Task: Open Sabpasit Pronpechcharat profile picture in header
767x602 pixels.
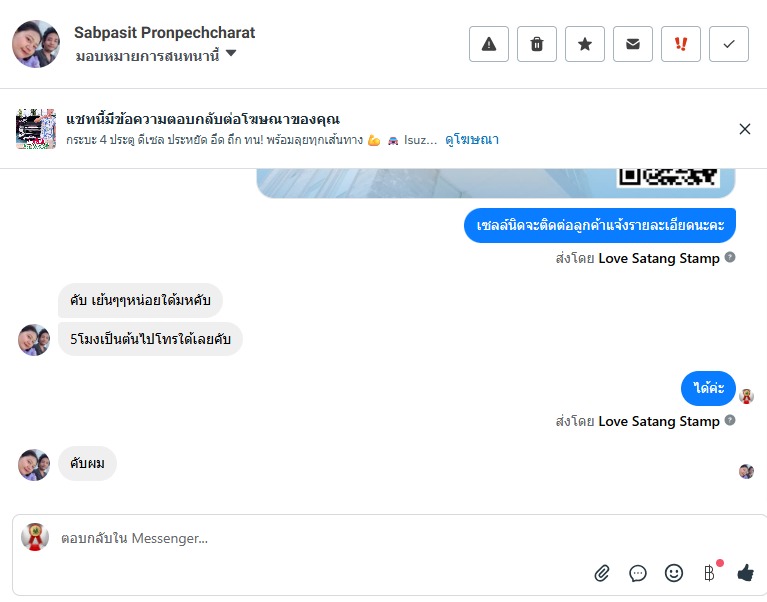Action: click(x=36, y=44)
